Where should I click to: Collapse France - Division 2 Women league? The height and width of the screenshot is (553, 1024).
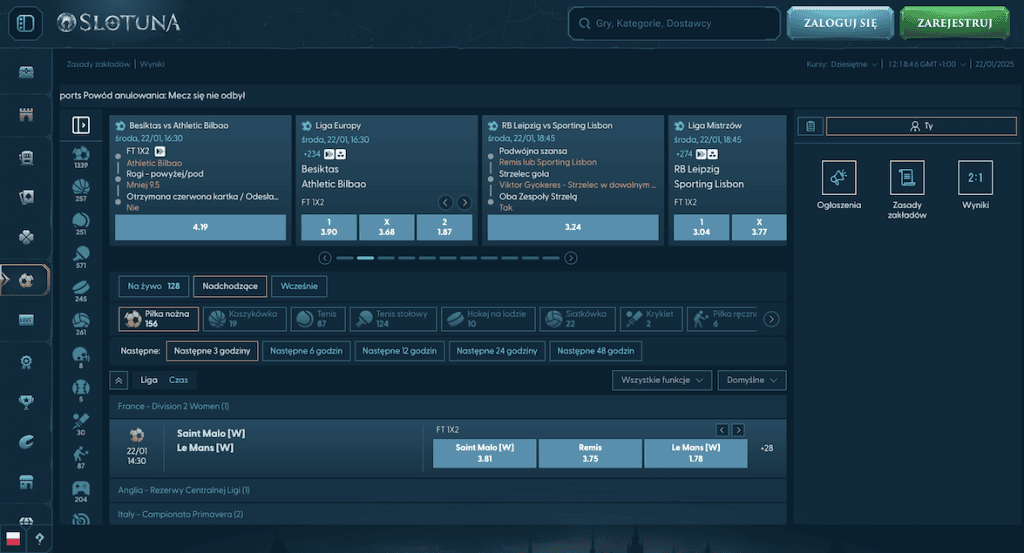(447, 406)
